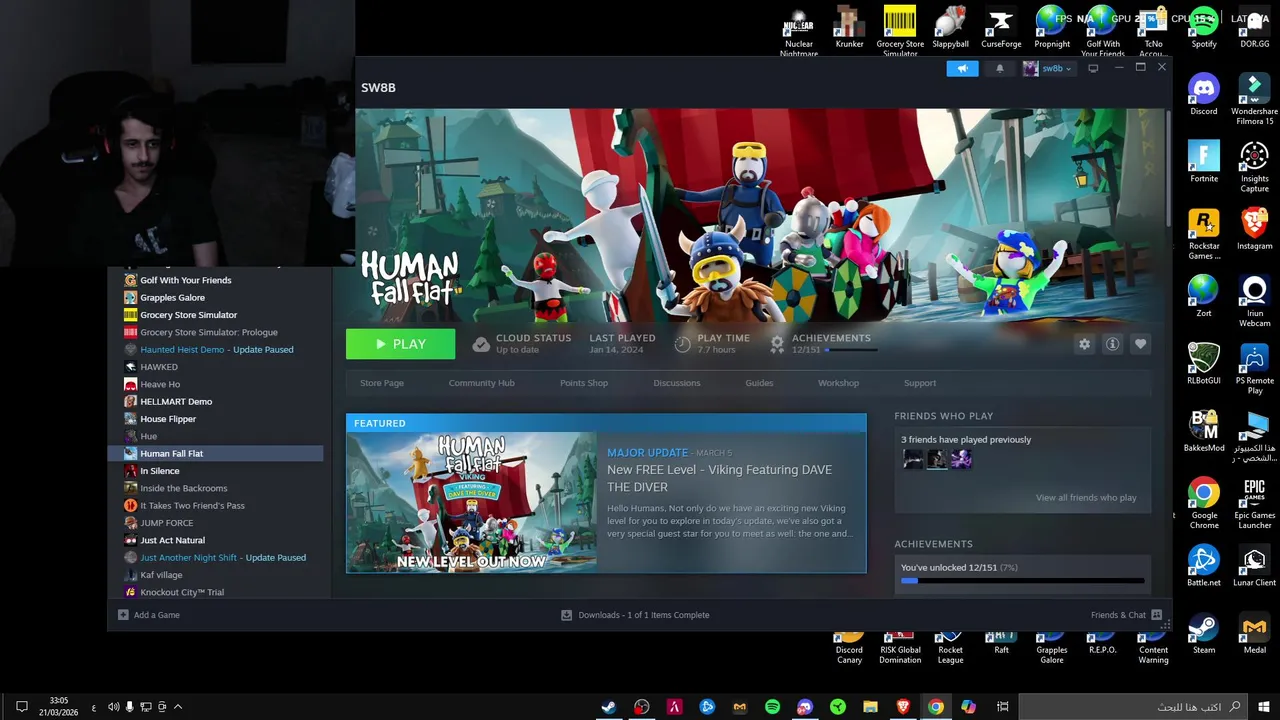Open the Steam notifications bell
This screenshot has height=720, width=1280.
tap(999, 69)
